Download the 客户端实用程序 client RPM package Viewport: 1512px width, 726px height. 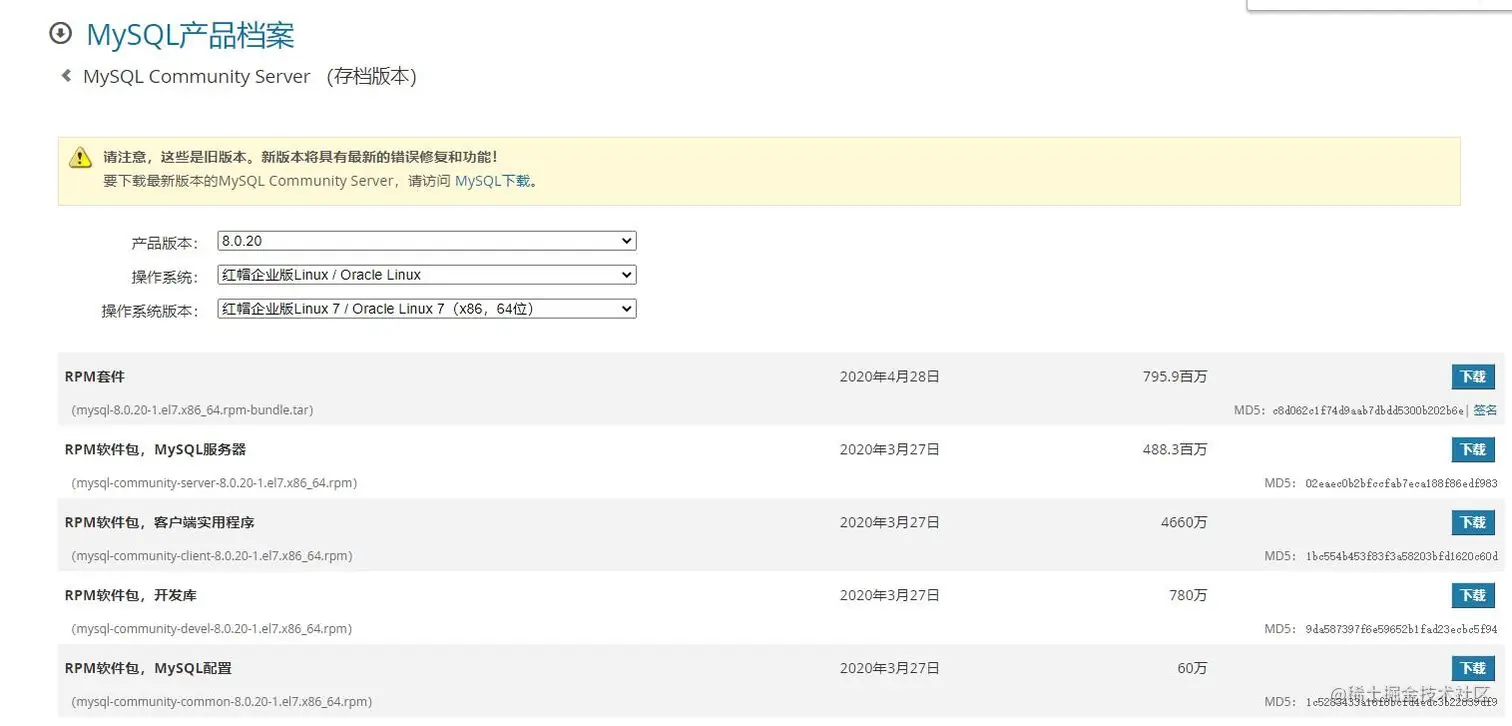1472,522
